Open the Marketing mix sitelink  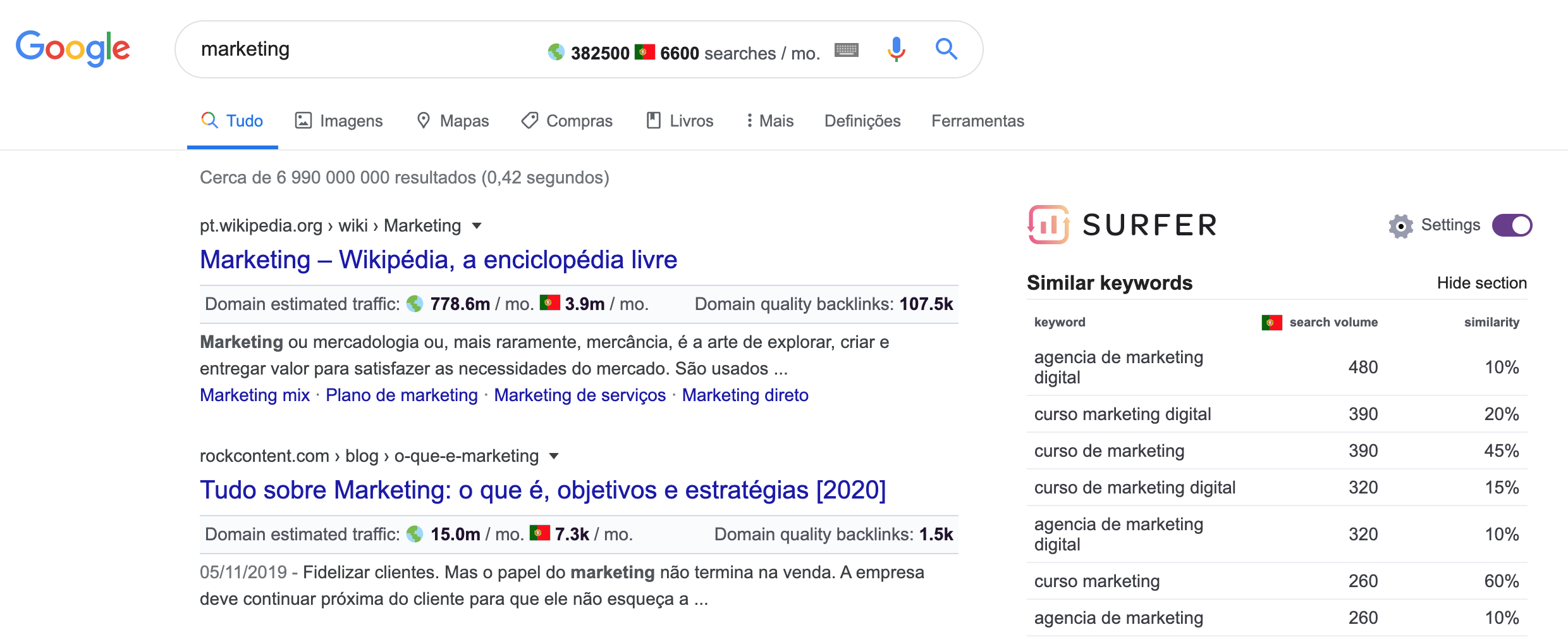pos(255,395)
